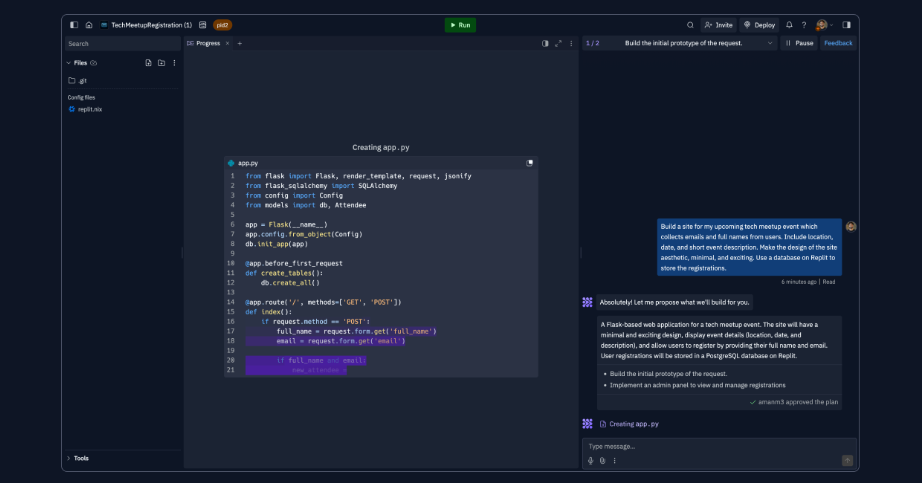
Task: Create a new file with the add-file icon
Action: coord(148,62)
